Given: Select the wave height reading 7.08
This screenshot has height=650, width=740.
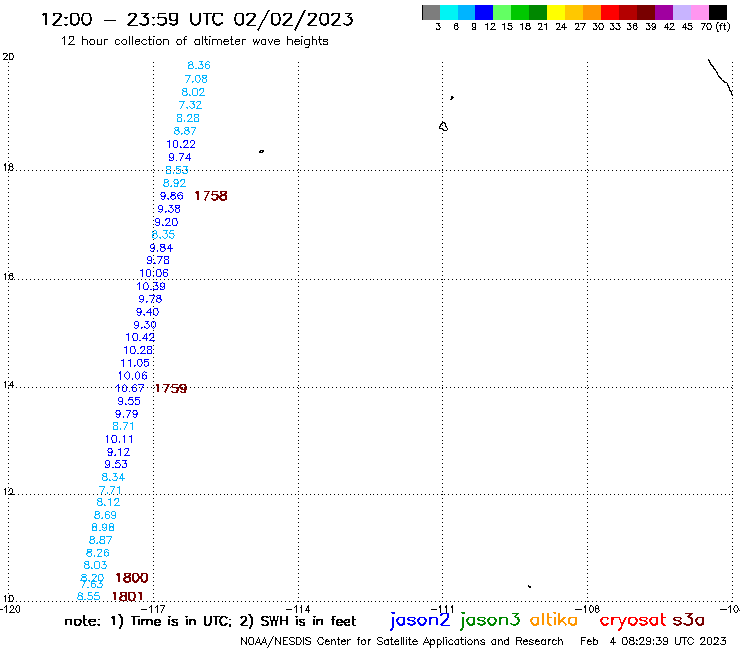Looking at the screenshot, I should [x=196, y=79].
